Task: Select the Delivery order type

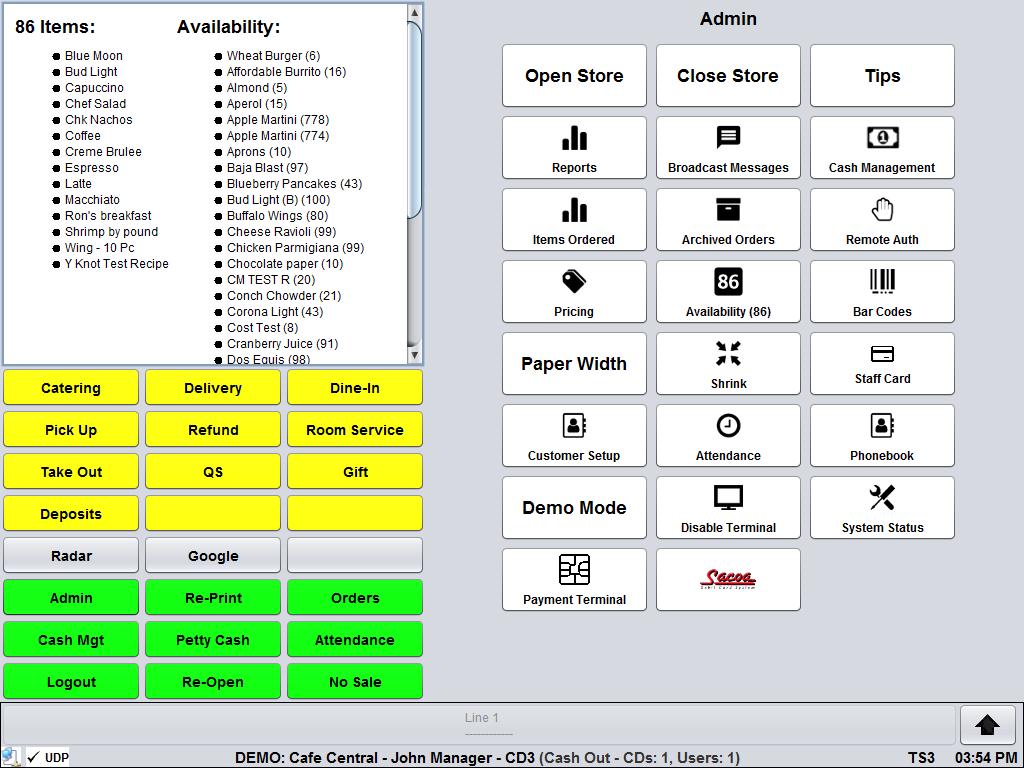Action: [x=213, y=387]
